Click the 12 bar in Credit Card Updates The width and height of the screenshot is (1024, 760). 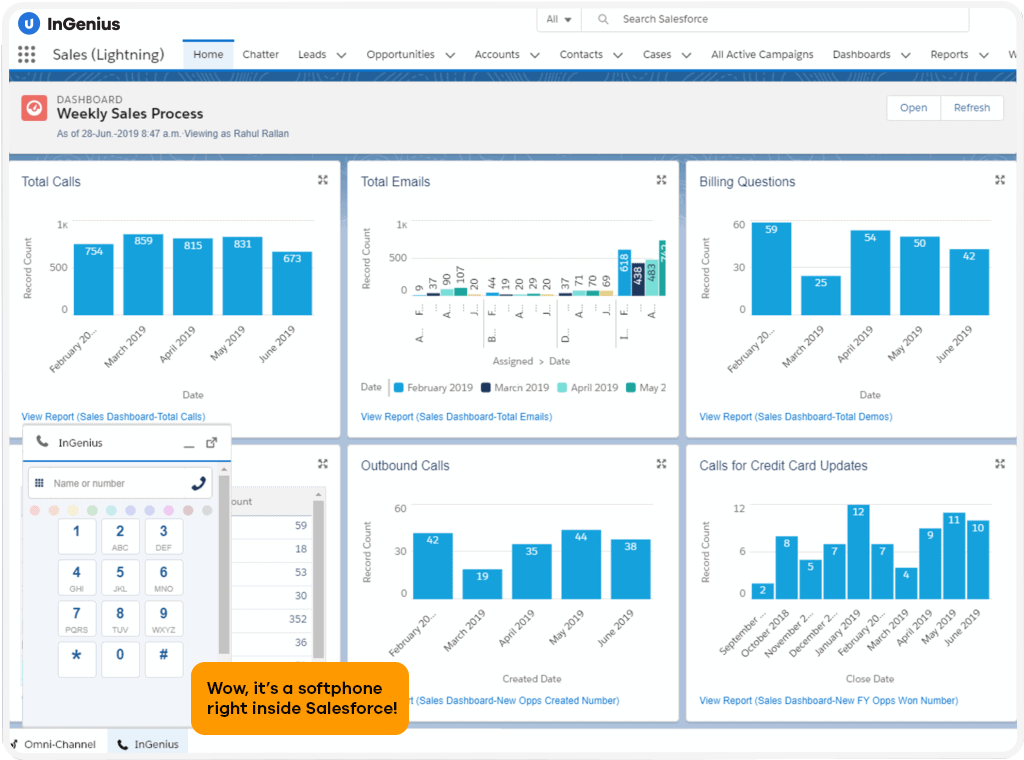(858, 552)
